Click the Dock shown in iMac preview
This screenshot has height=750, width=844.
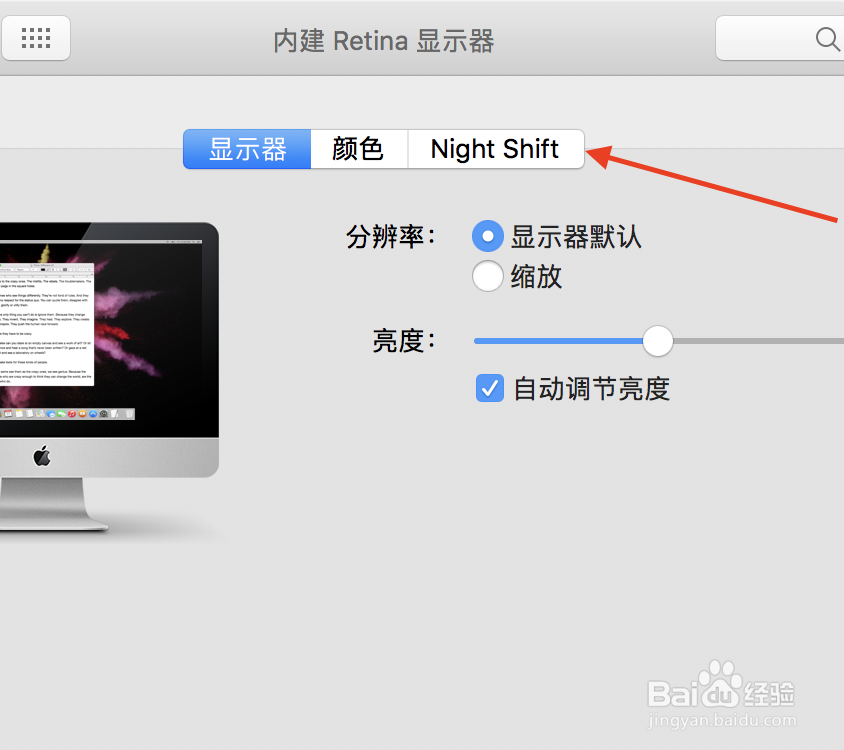(67, 413)
